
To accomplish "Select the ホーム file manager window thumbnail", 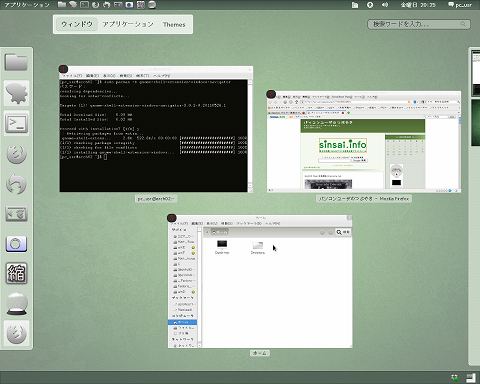I will tap(260, 282).
